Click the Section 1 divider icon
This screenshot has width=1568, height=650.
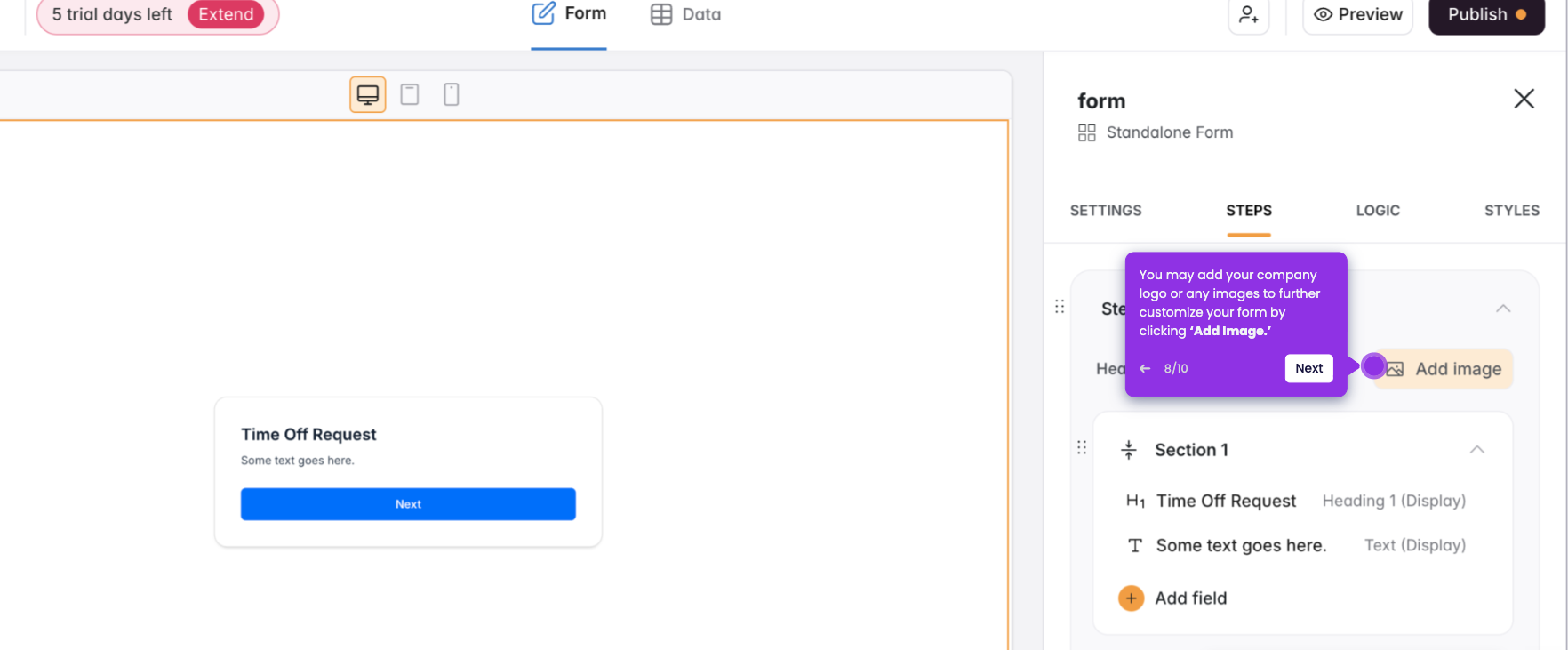pyautogui.click(x=1129, y=450)
